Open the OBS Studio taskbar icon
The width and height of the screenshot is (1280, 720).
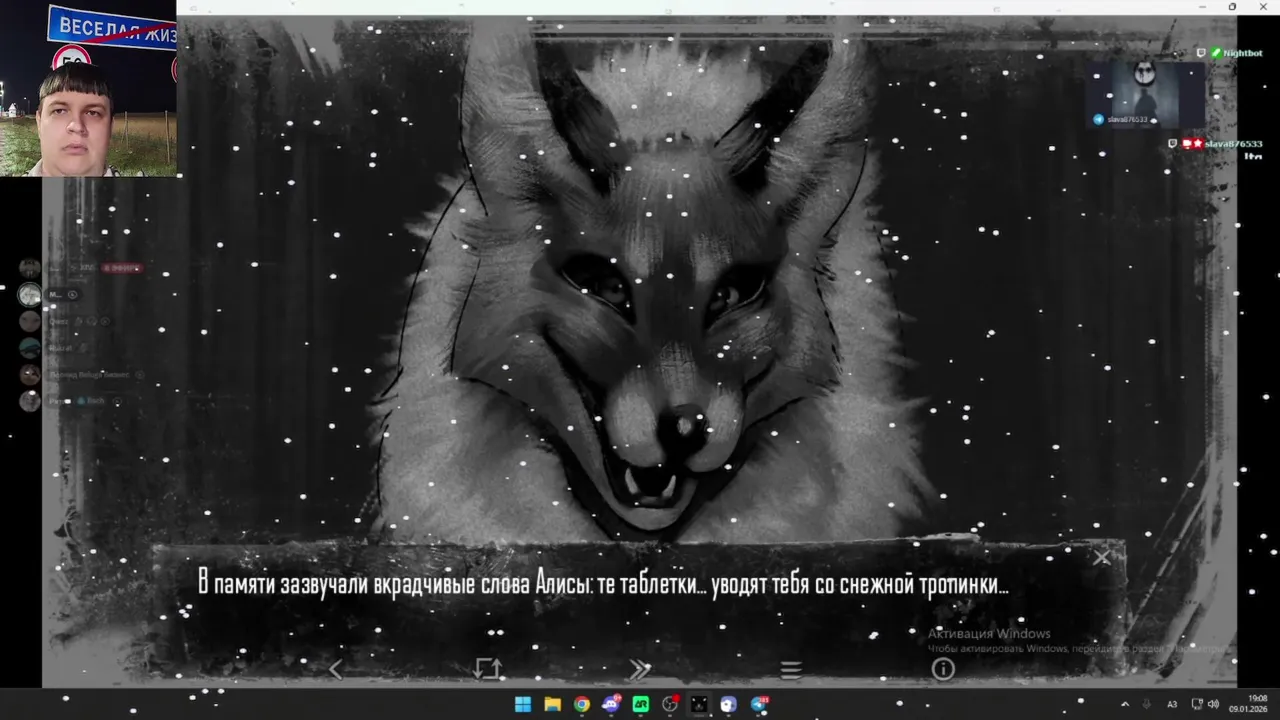coord(670,704)
